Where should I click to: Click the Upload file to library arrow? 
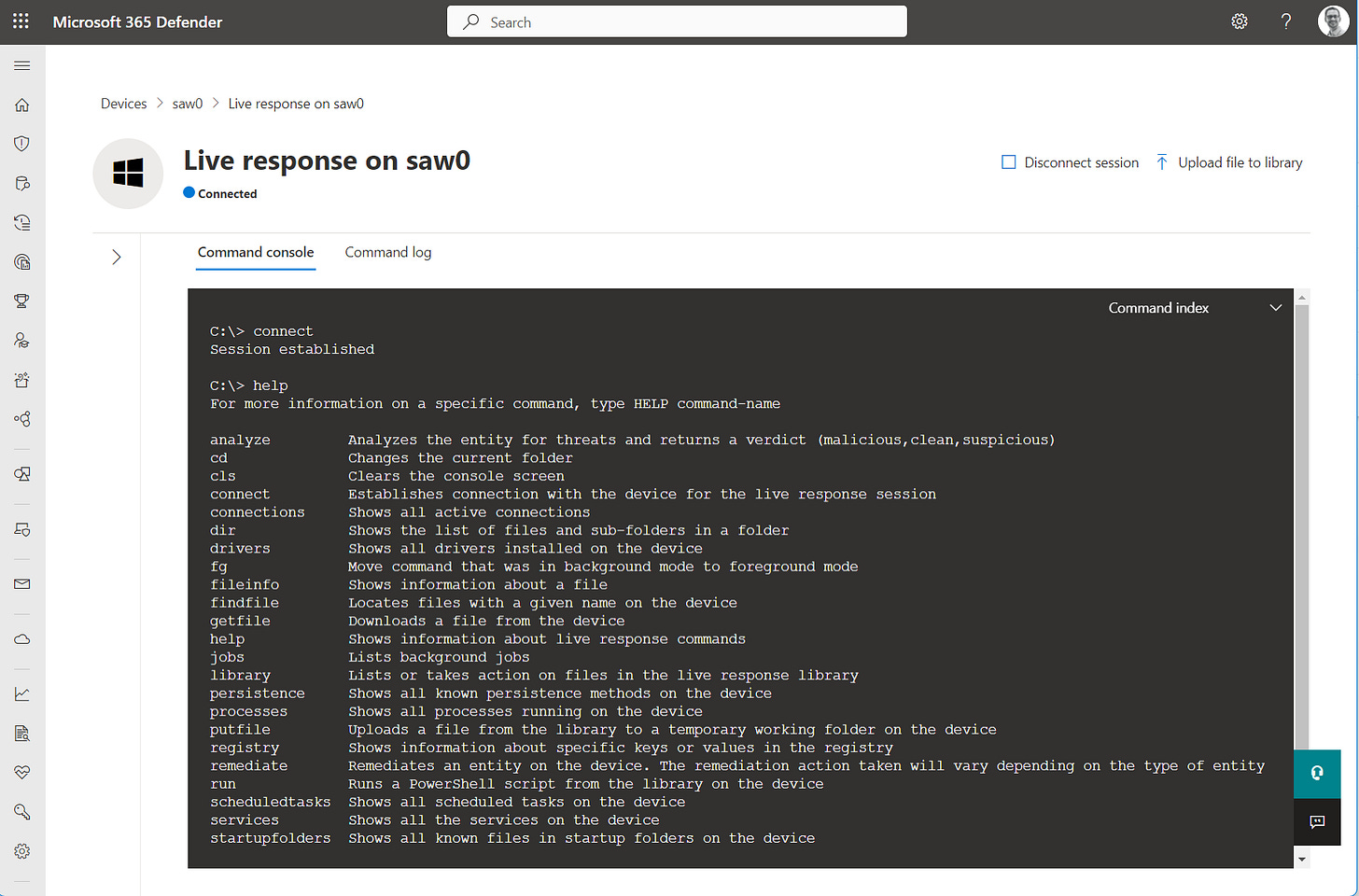coord(1162,162)
